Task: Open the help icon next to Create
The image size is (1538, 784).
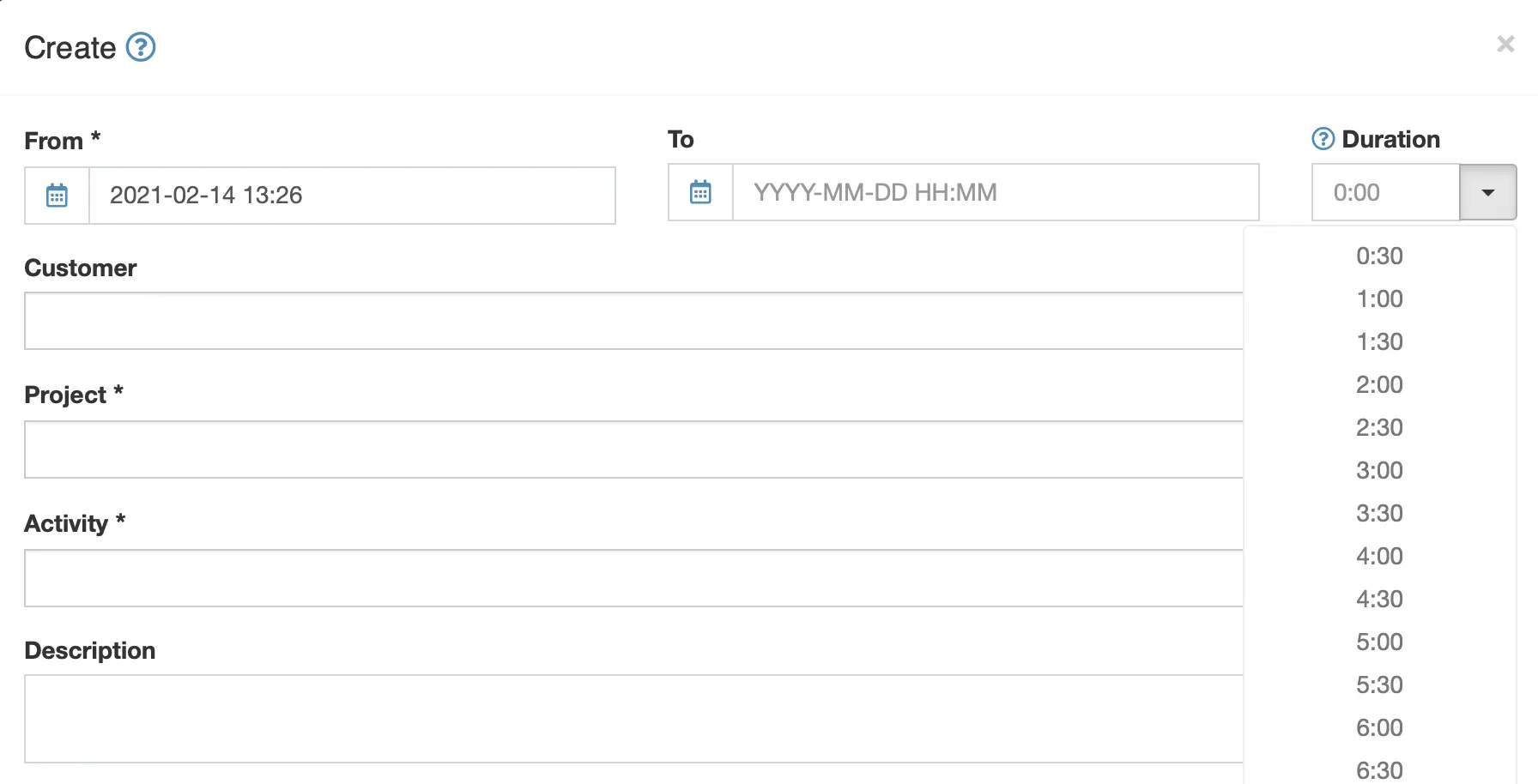Action: [x=141, y=47]
